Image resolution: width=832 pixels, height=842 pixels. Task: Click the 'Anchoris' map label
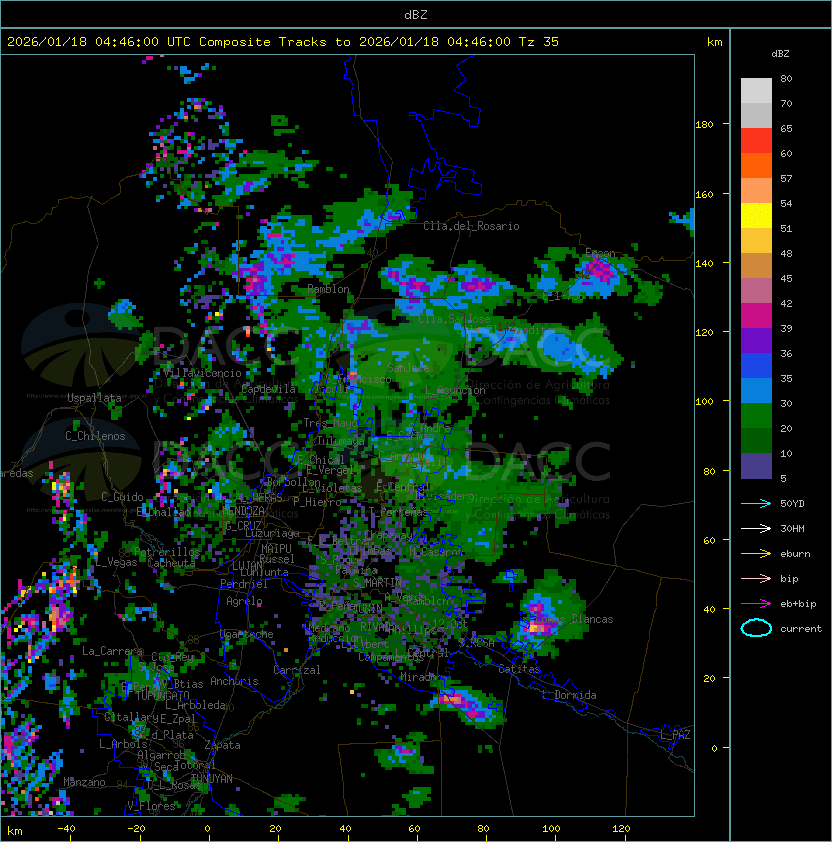(234, 681)
